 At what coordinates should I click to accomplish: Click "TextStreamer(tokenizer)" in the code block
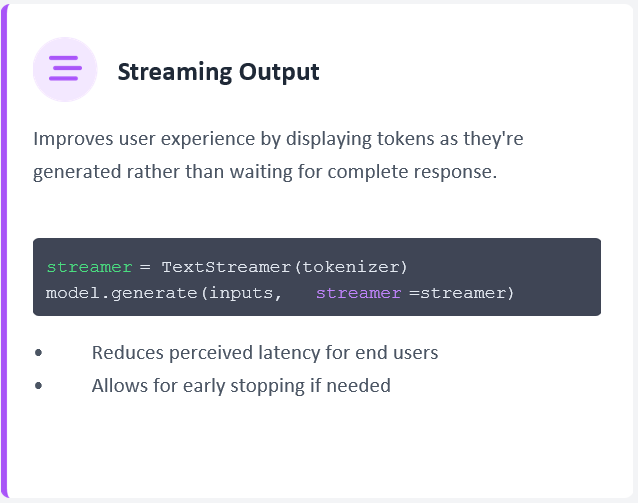pyautogui.click(x=284, y=267)
